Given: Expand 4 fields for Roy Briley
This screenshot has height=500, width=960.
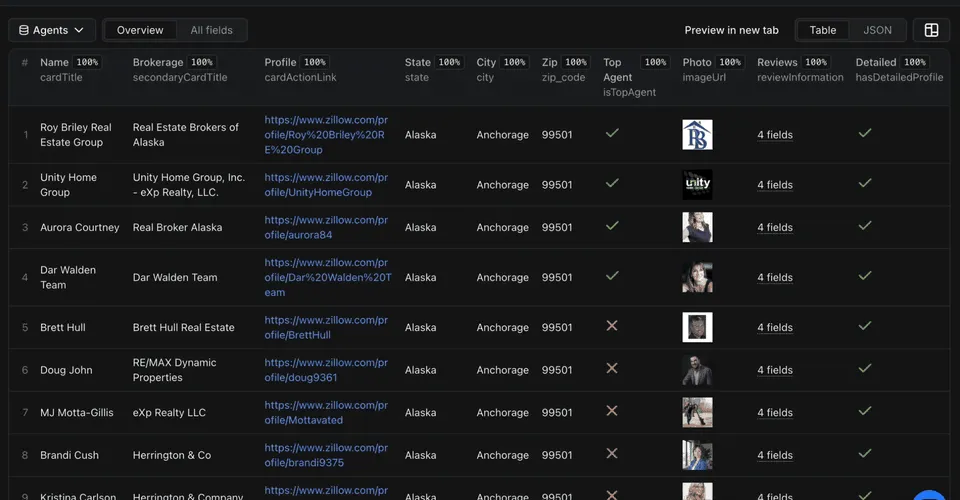Looking at the screenshot, I should pos(774,135).
